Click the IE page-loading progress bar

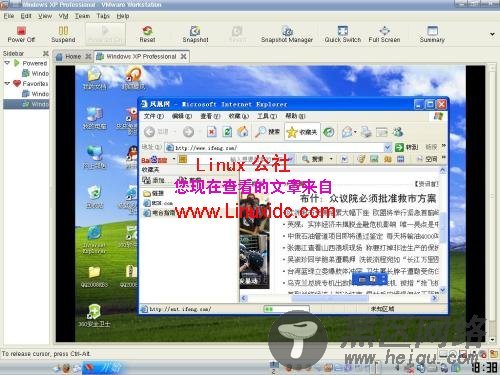tap(286, 309)
